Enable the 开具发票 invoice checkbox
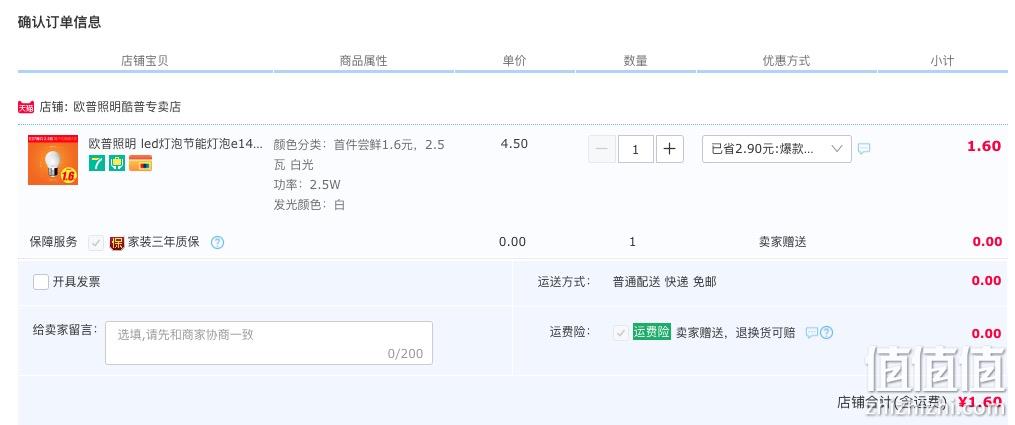 (41, 281)
